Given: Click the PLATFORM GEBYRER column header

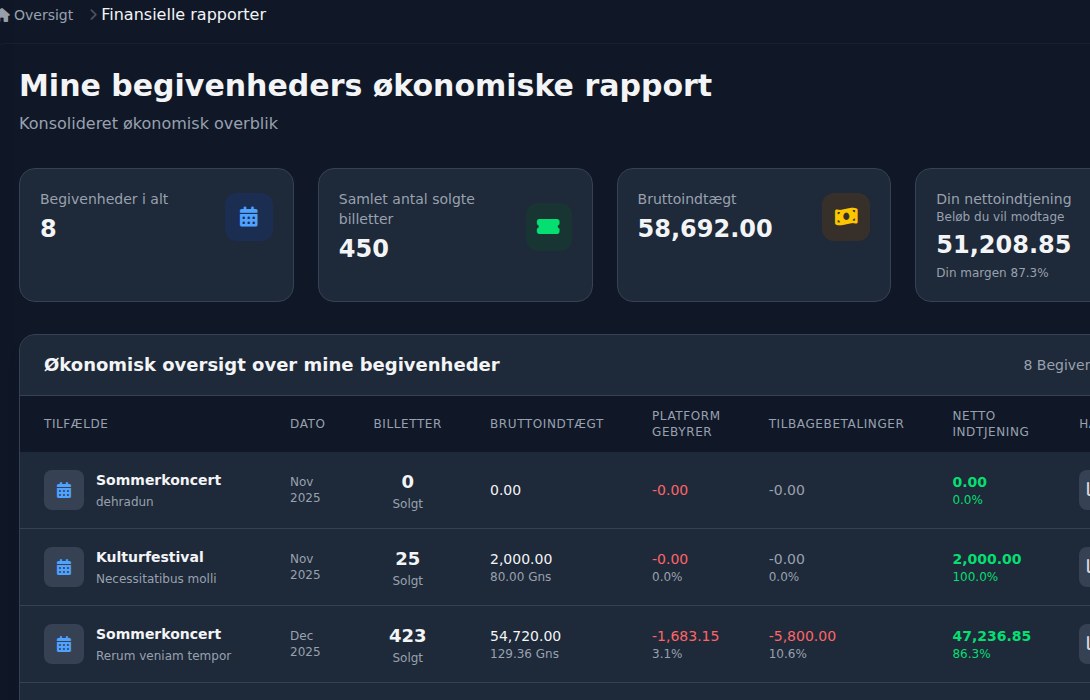Looking at the screenshot, I should (x=685, y=423).
